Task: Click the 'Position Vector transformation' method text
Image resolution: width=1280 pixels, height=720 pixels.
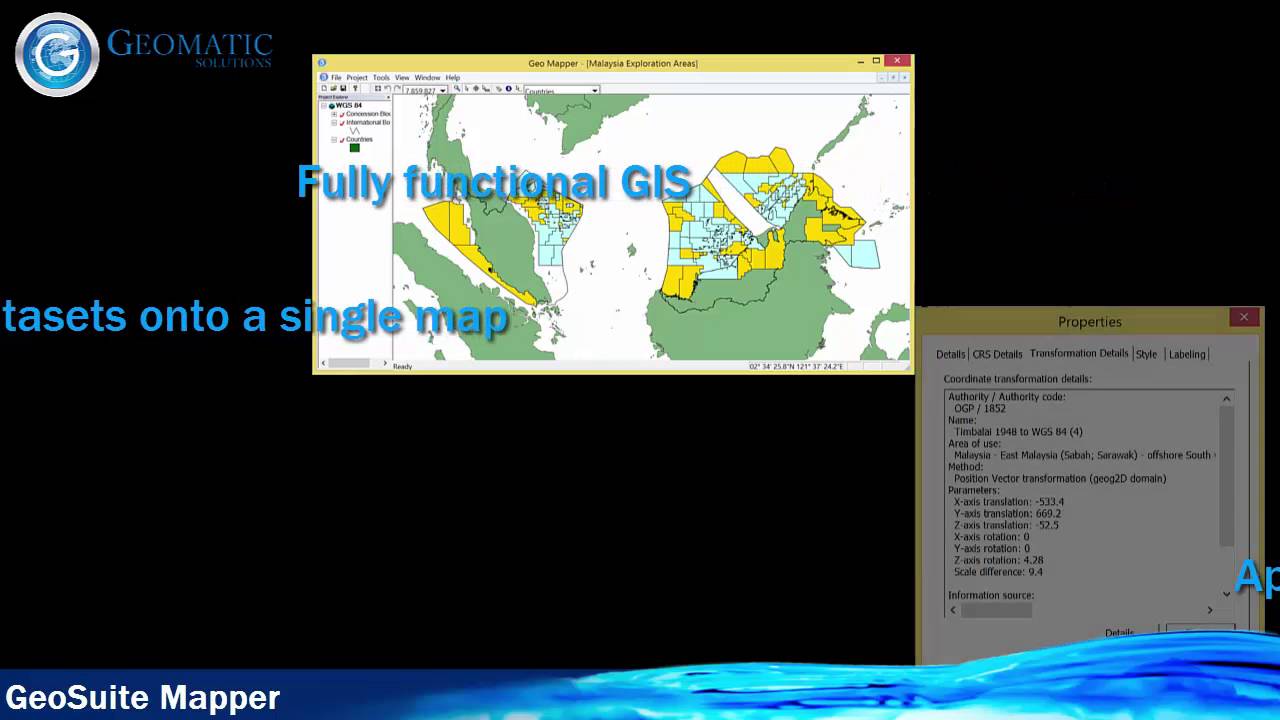Action: pyautogui.click(x=1060, y=479)
